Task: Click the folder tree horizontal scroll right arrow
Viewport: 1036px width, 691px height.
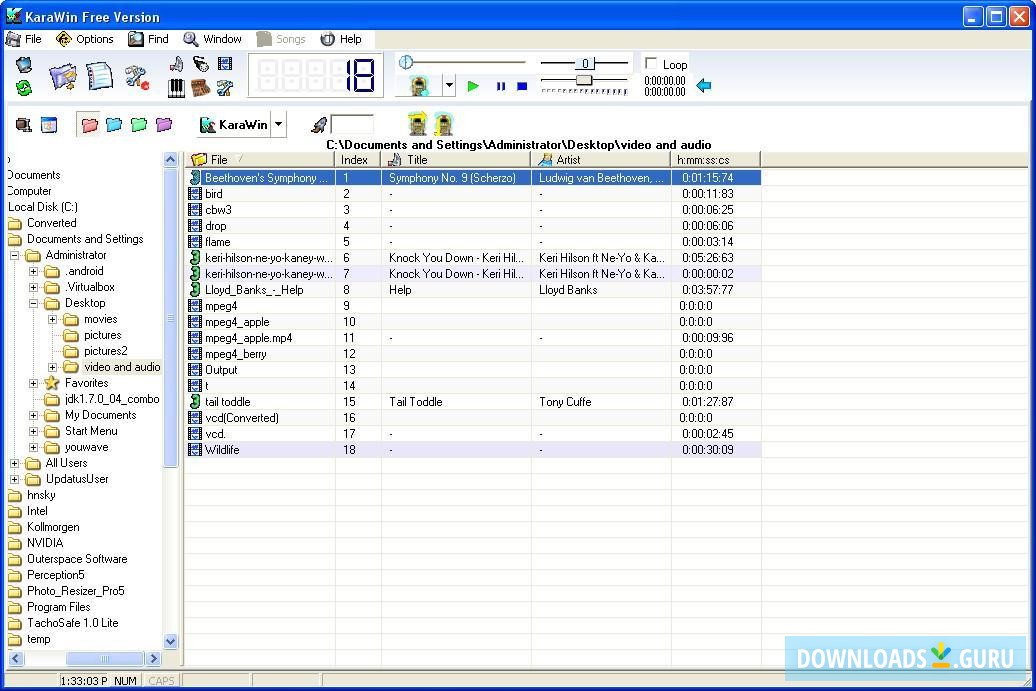Action: click(153, 658)
